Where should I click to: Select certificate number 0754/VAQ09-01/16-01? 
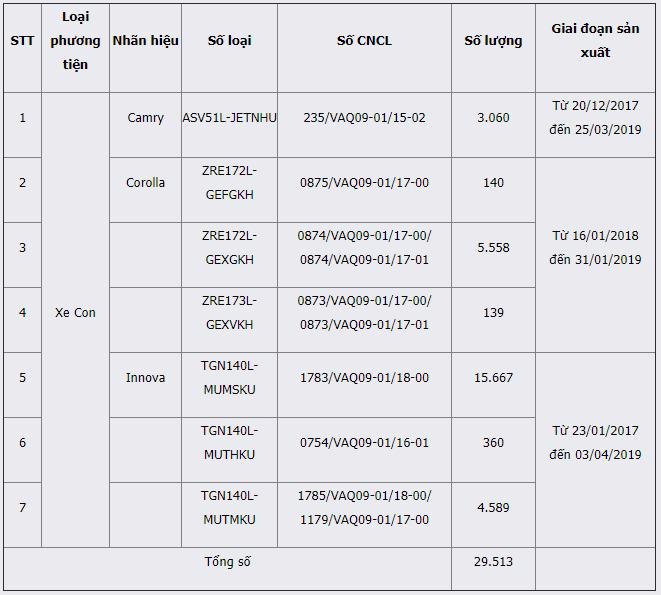(x=364, y=443)
